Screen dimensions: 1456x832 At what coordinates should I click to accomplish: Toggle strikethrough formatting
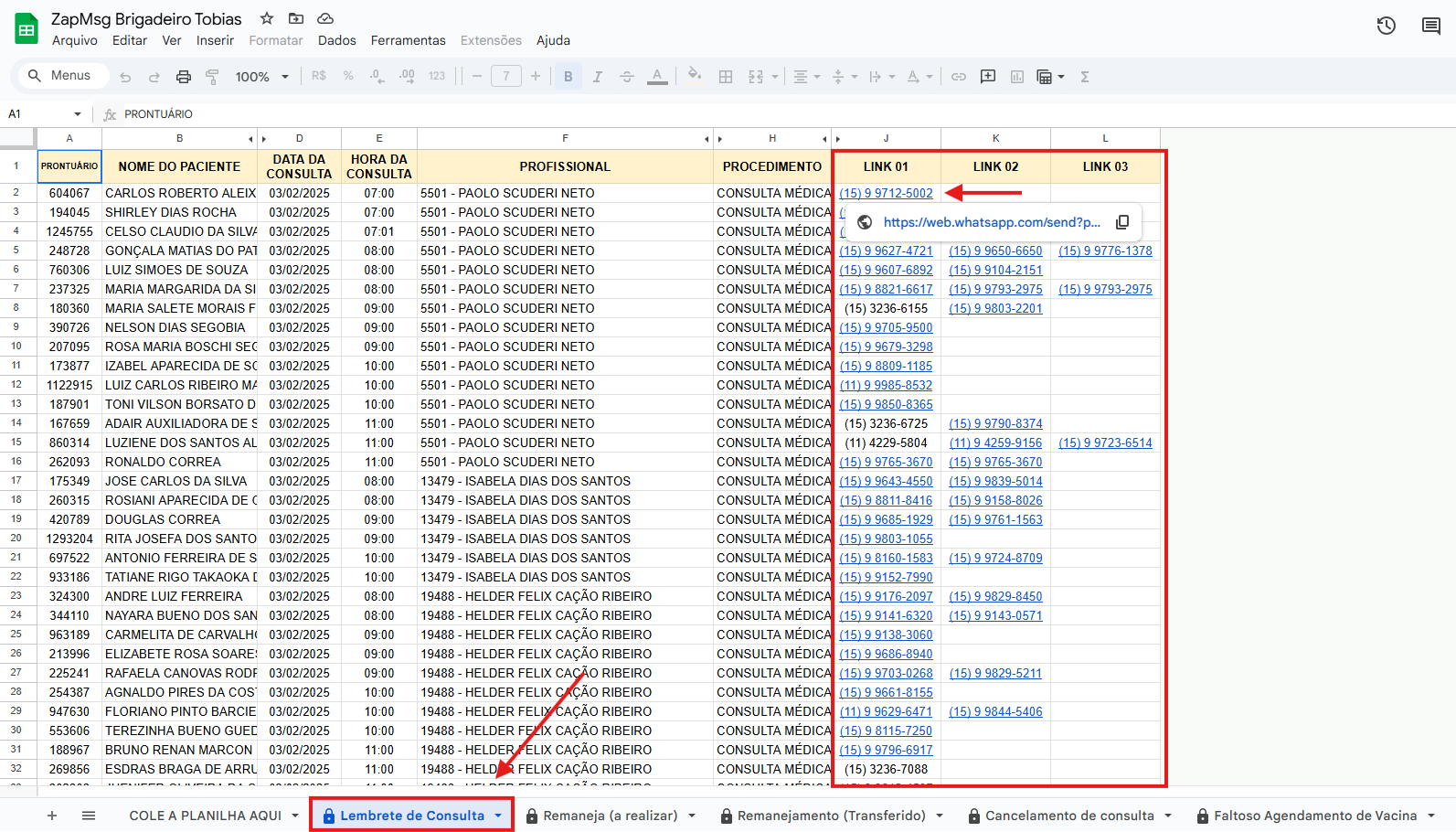626,77
